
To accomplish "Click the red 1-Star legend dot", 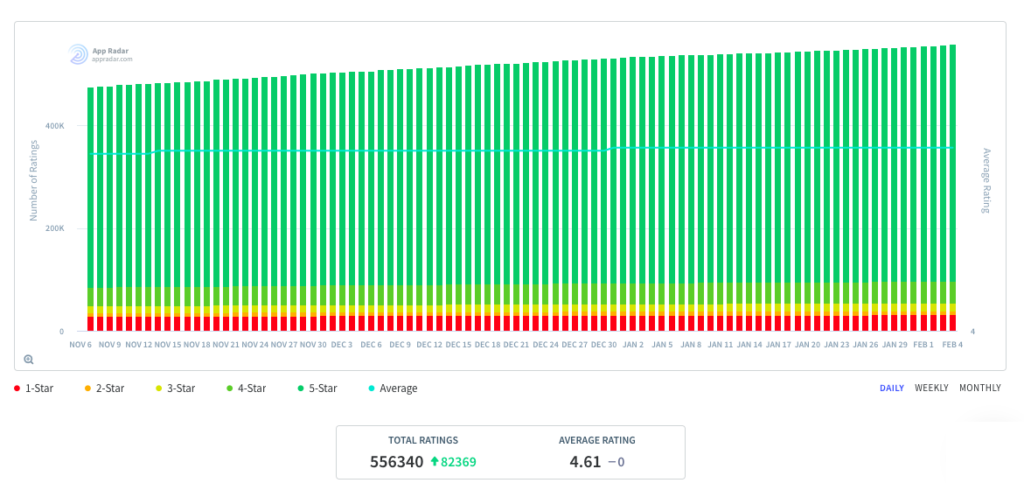I will coord(17,389).
